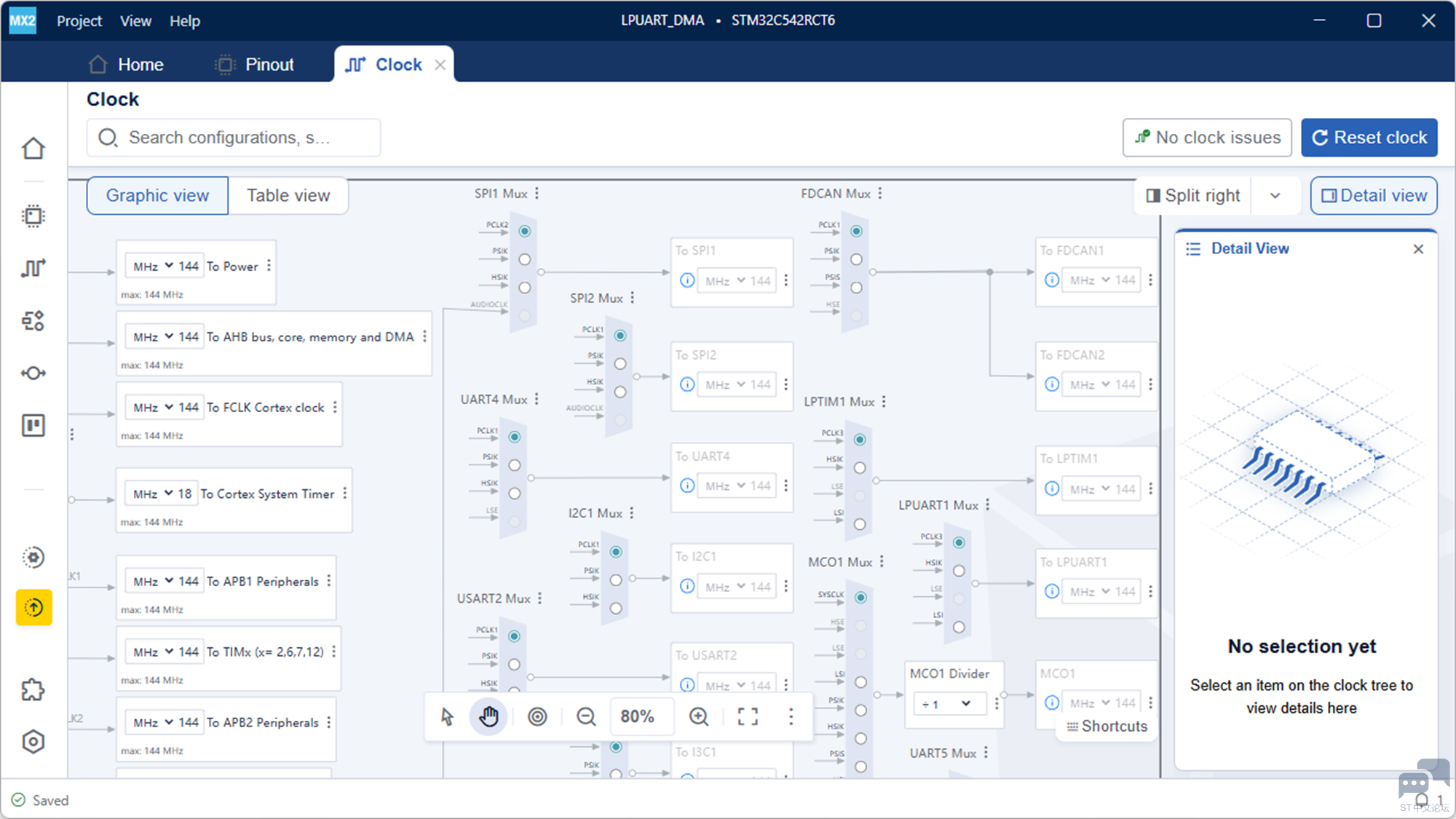Switch to Table view

pyautogui.click(x=288, y=195)
